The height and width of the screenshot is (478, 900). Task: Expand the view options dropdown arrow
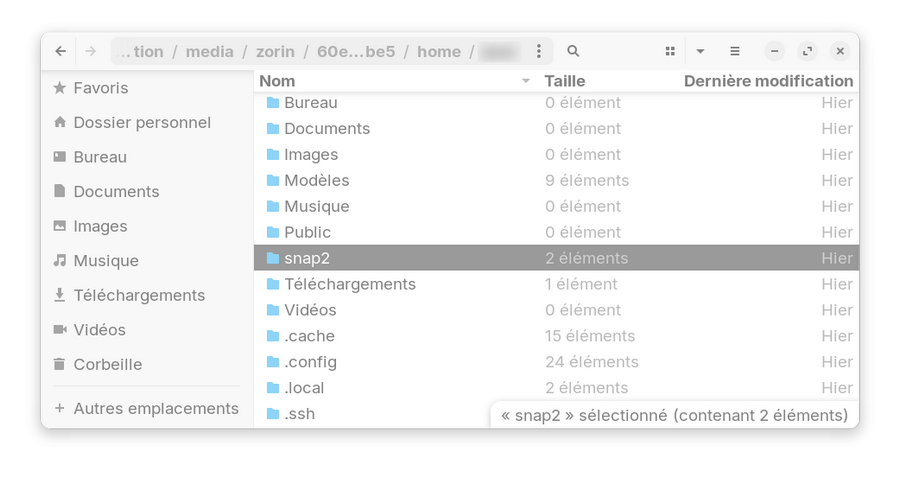point(701,51)
